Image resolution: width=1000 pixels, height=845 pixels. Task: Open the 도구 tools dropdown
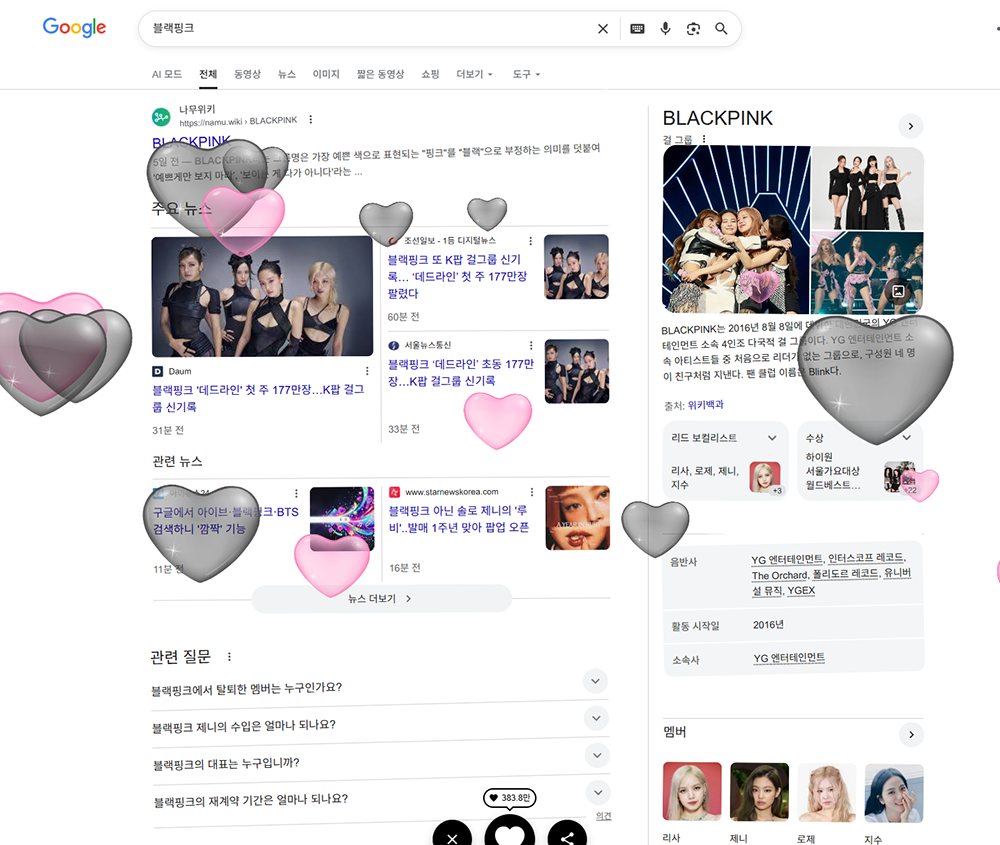coord(526,75)
